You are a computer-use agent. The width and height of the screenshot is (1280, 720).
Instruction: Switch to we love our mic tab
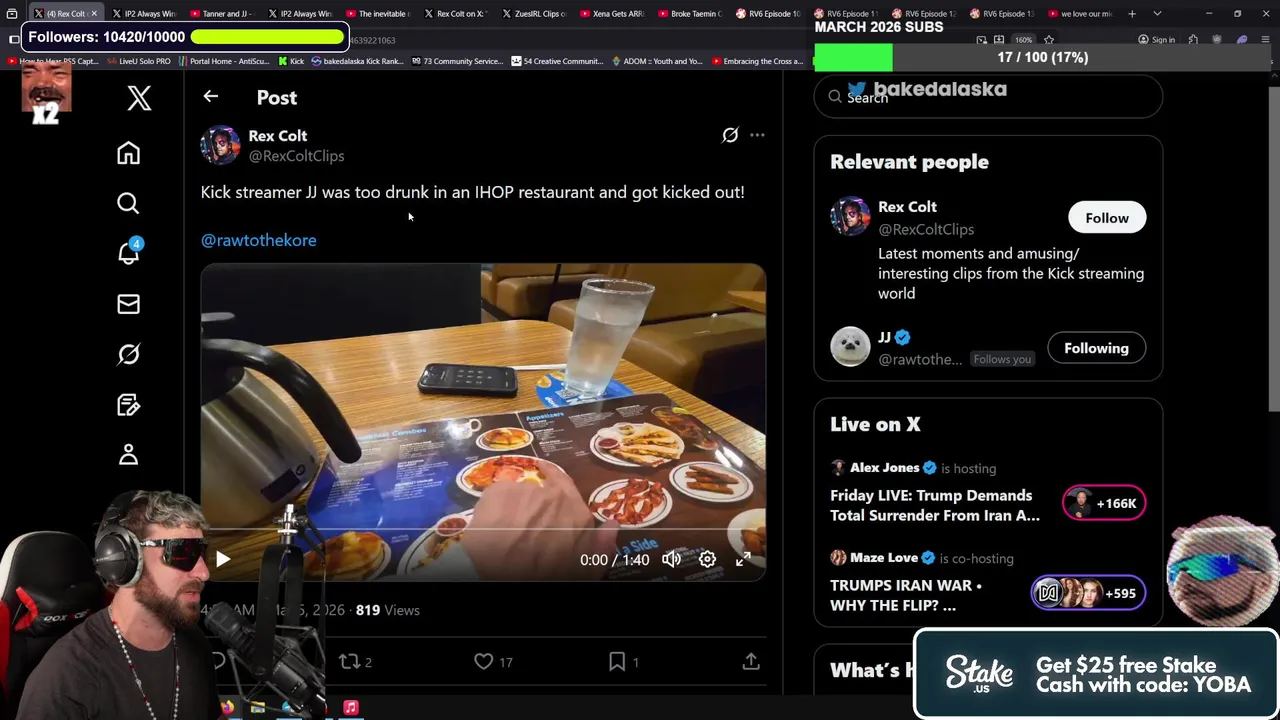[x=1083, y=14]
